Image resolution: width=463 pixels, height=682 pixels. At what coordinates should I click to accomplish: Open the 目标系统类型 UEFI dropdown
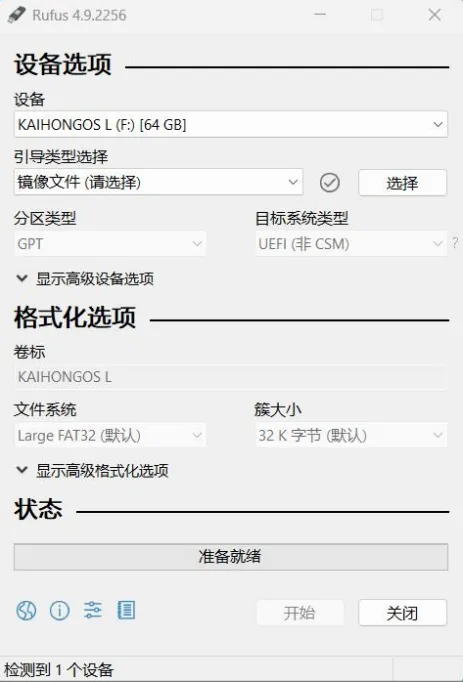tap(351, 244)
